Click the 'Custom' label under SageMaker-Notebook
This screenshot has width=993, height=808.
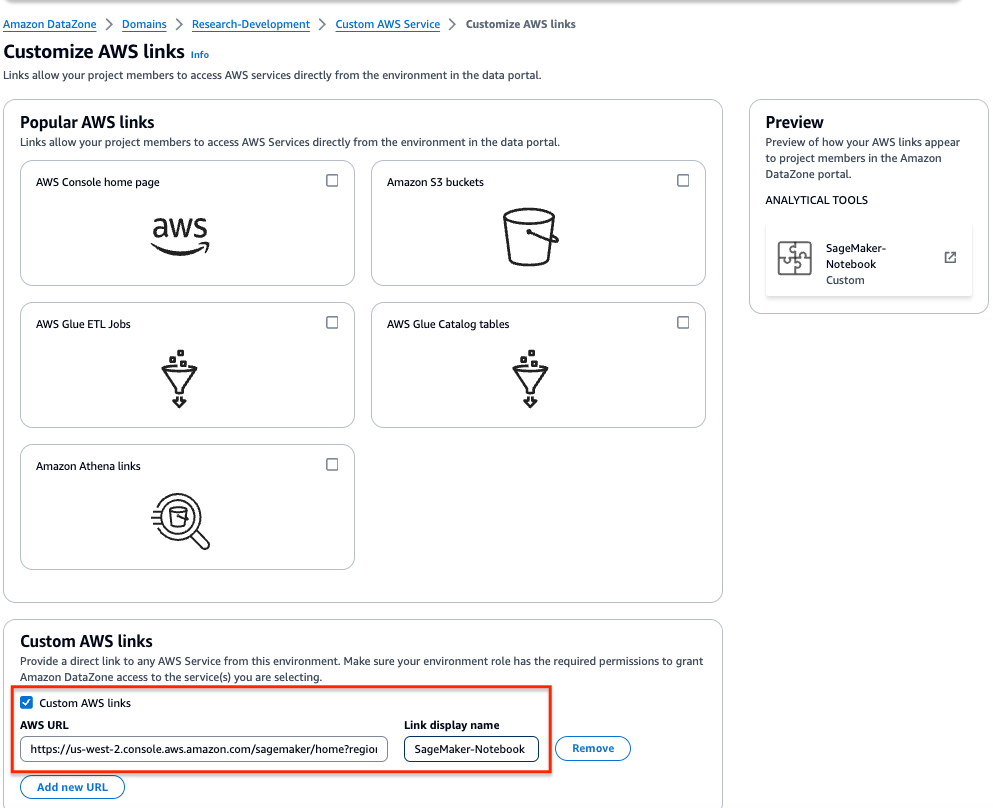pos(845,280)
